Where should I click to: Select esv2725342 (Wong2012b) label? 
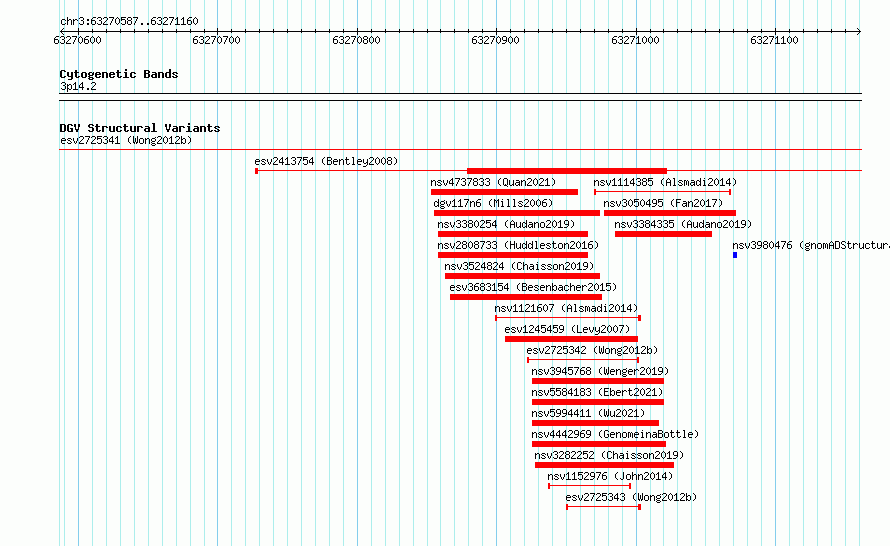592,350
